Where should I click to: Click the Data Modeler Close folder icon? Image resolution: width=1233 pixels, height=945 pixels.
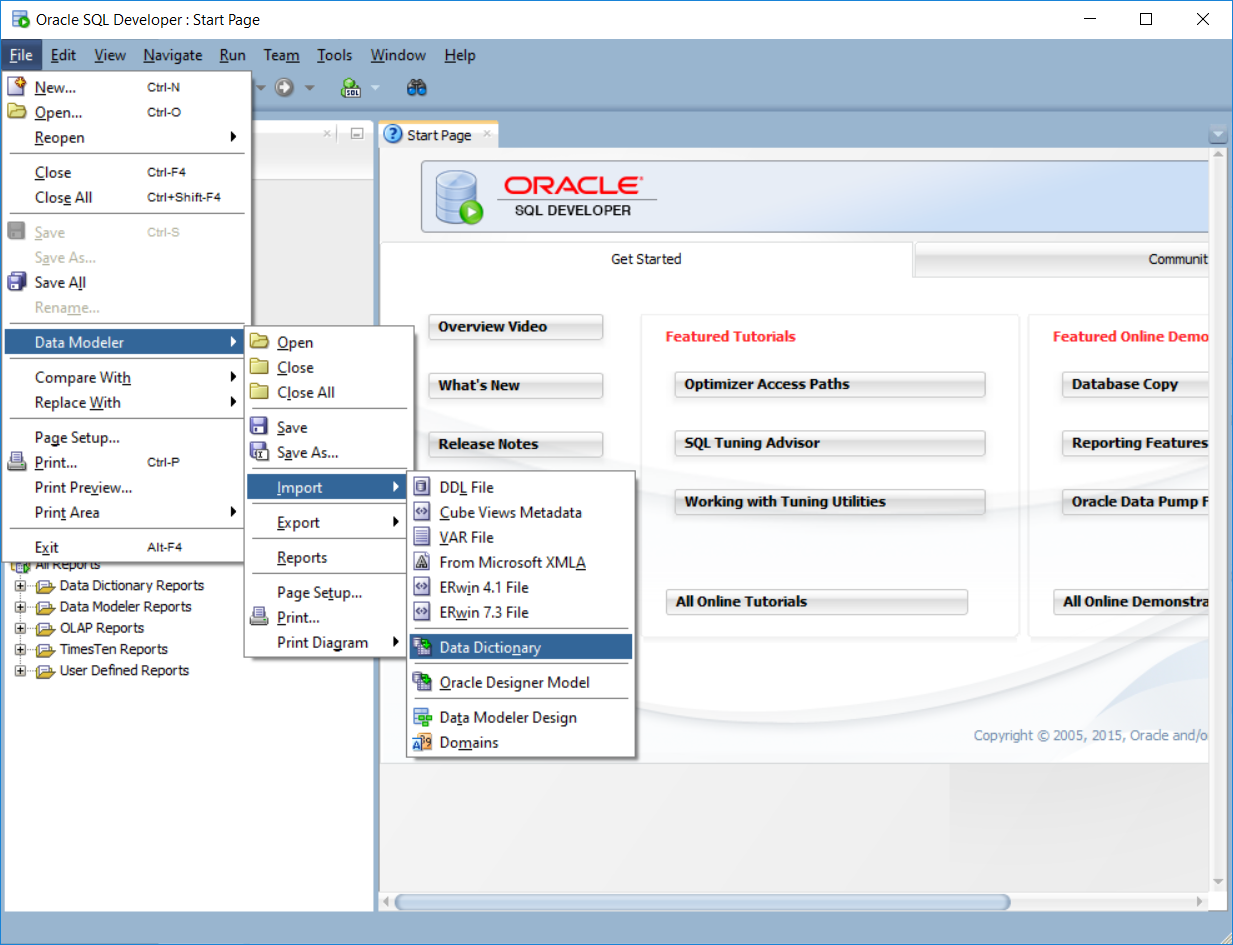tap(259, 367)
